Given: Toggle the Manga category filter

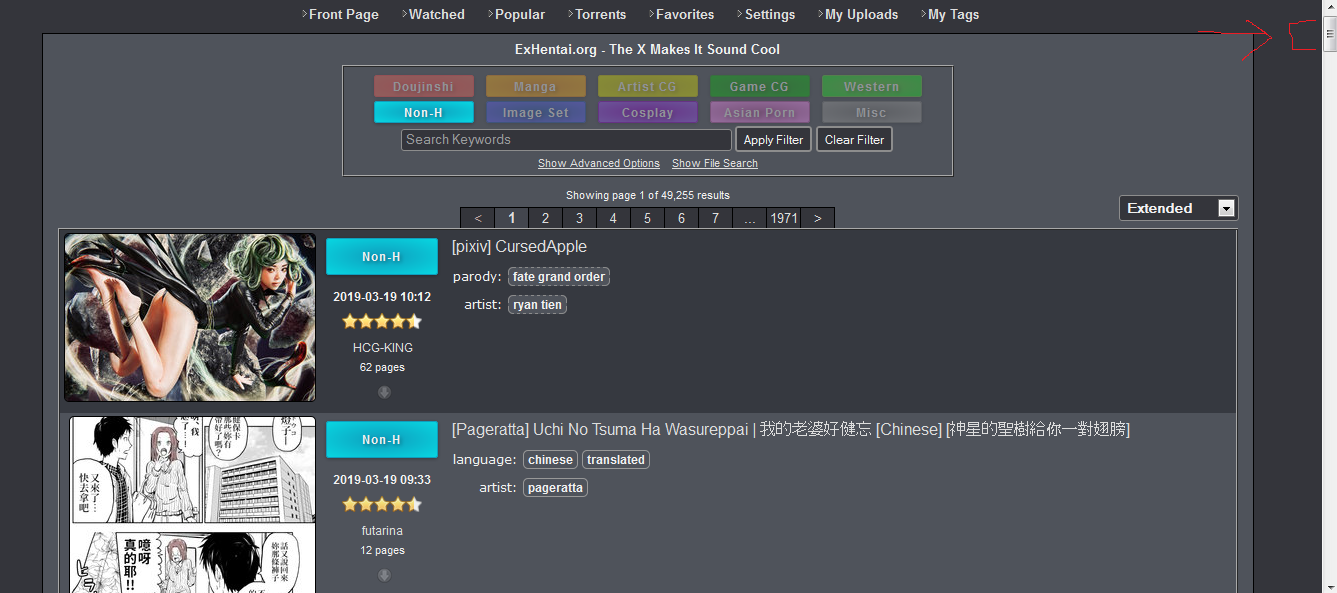Looking at the screenshot, I should pos(535,87).
